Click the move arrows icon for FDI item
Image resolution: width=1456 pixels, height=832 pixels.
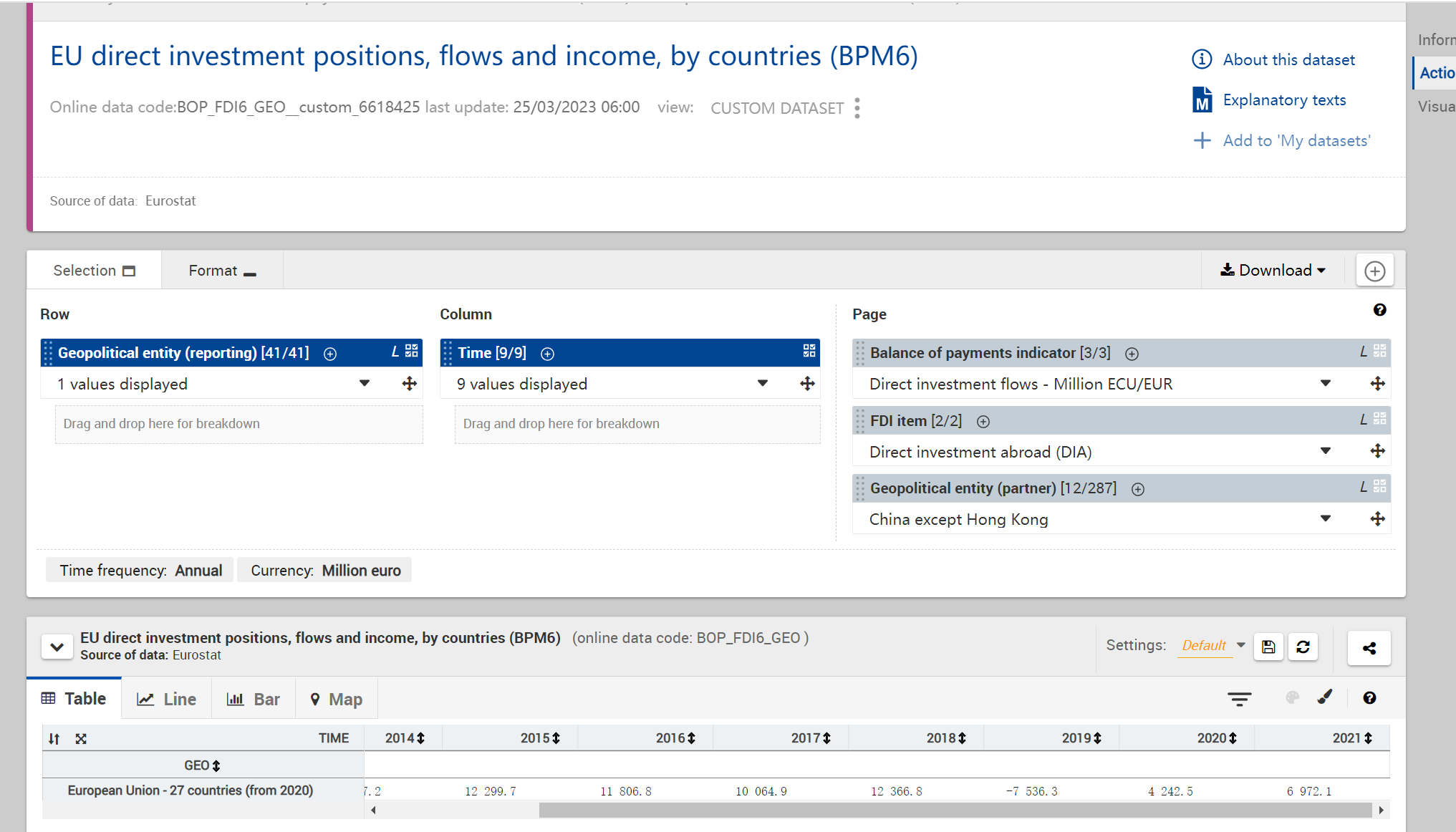tap(1377, 451)
